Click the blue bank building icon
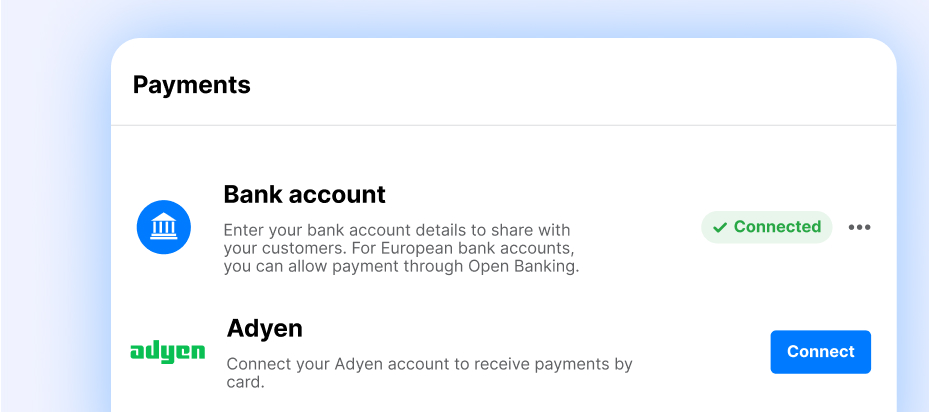The height and width of the screenshot is (412, 929). click(163, 227)
